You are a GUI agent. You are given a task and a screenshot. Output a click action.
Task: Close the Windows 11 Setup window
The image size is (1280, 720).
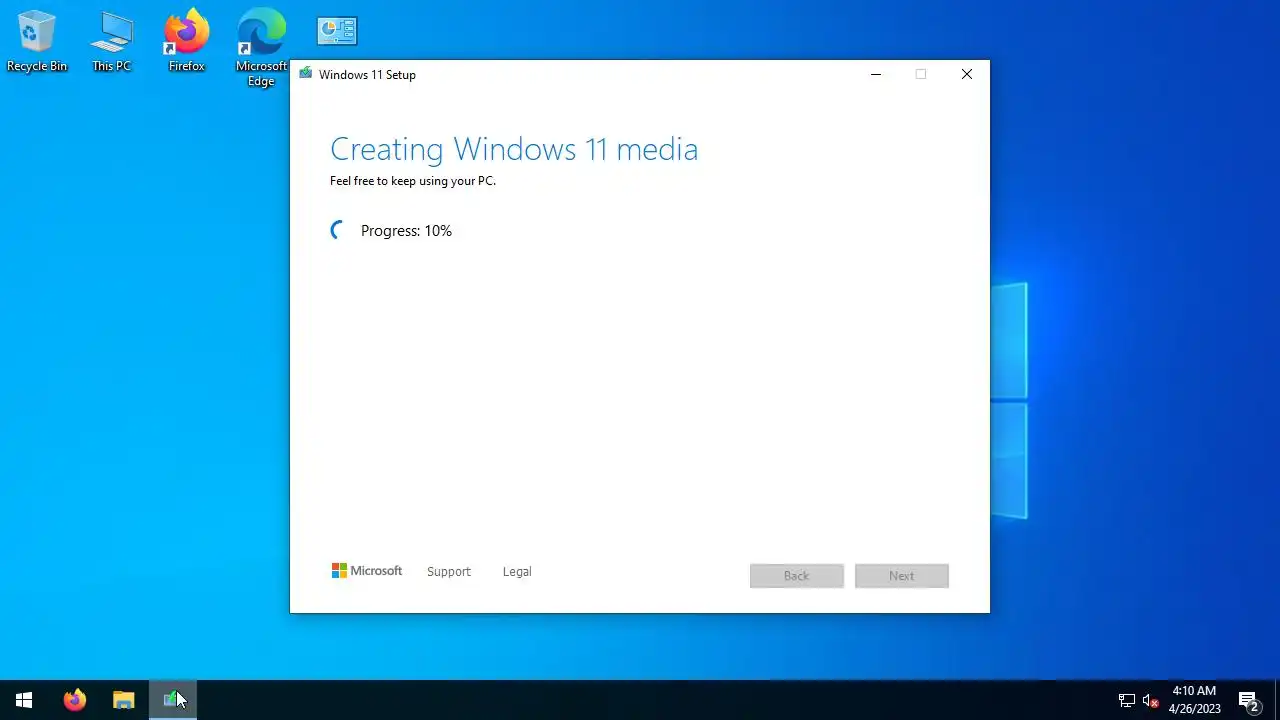[x=967, y=74]
